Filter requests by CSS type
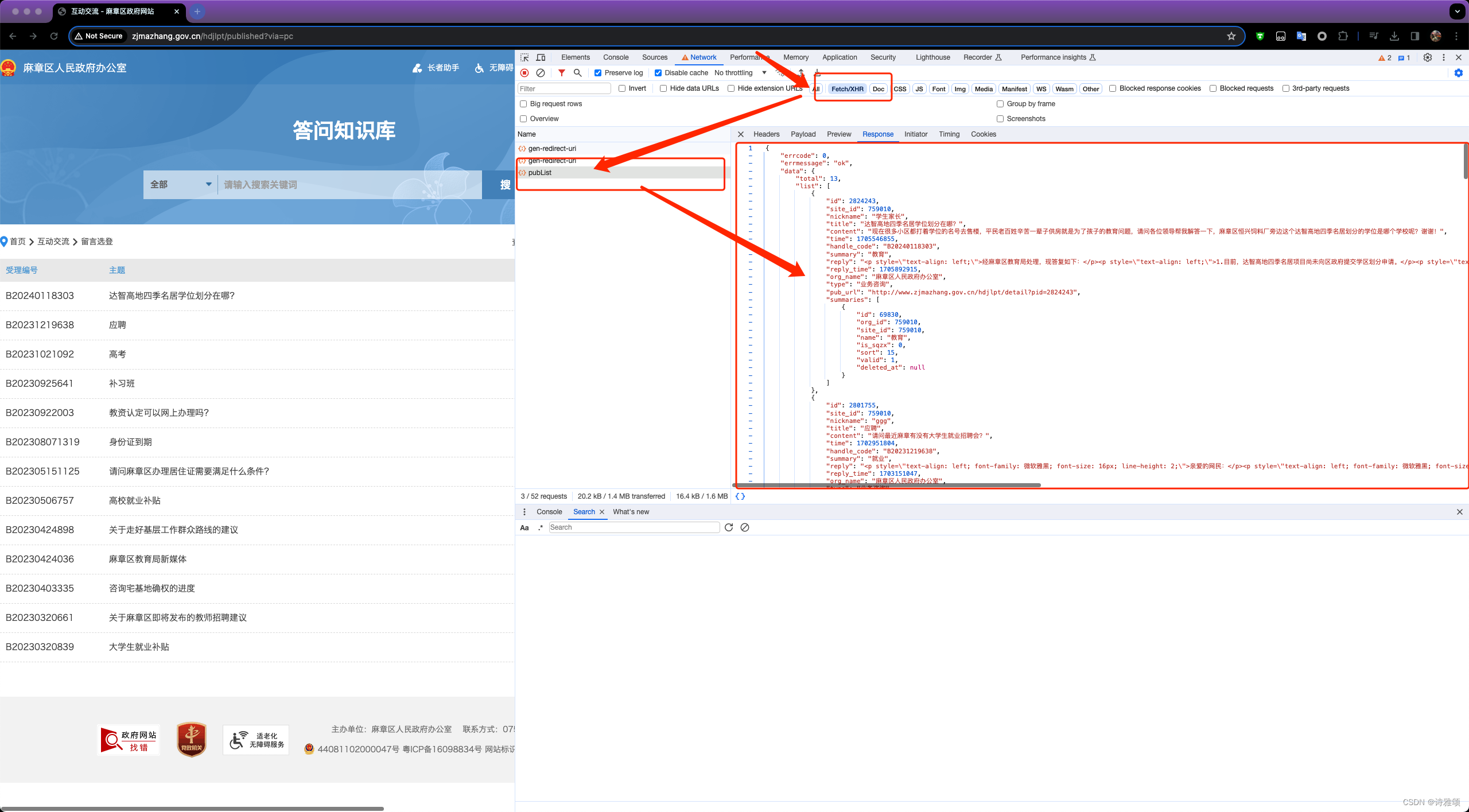Image resolution: width=1469 pixels, height=812 pixels. pyautogui.click(x=900, y=89)
